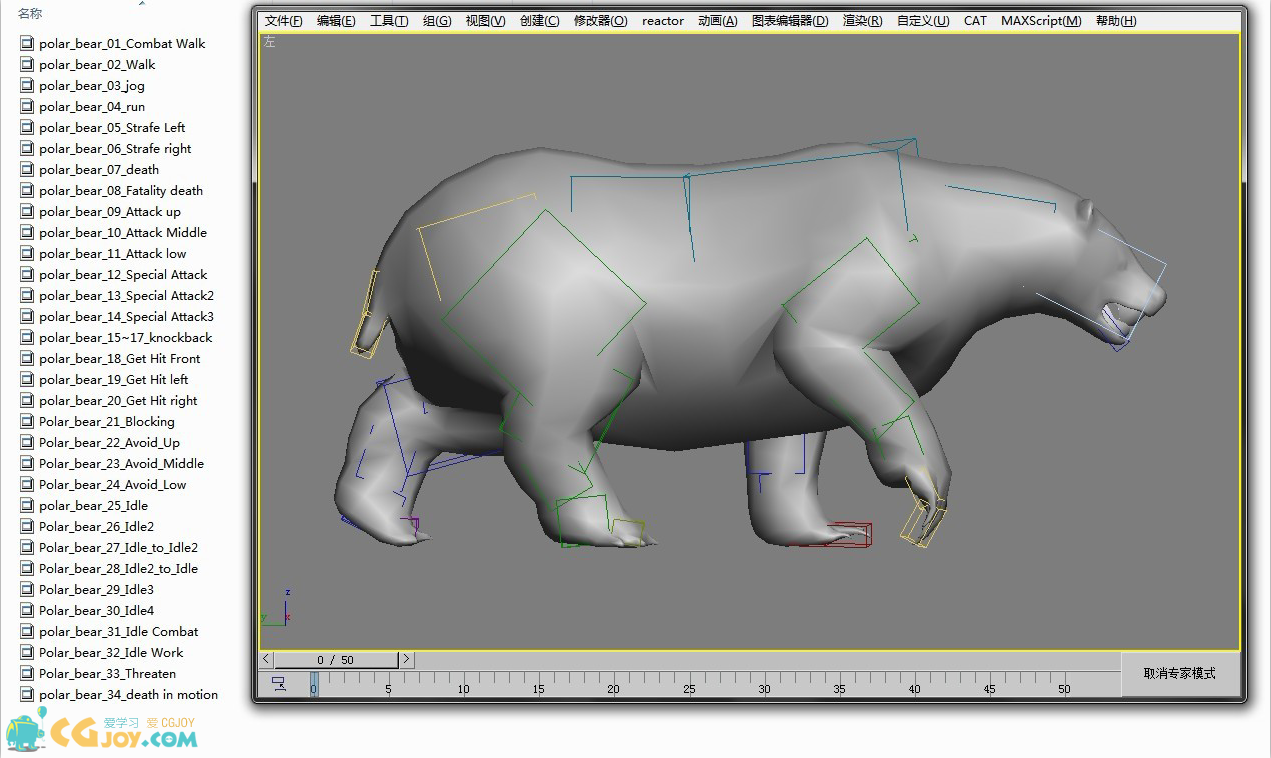
Task: Click frame 25 on the timeline track
Action: click(689, 681)
